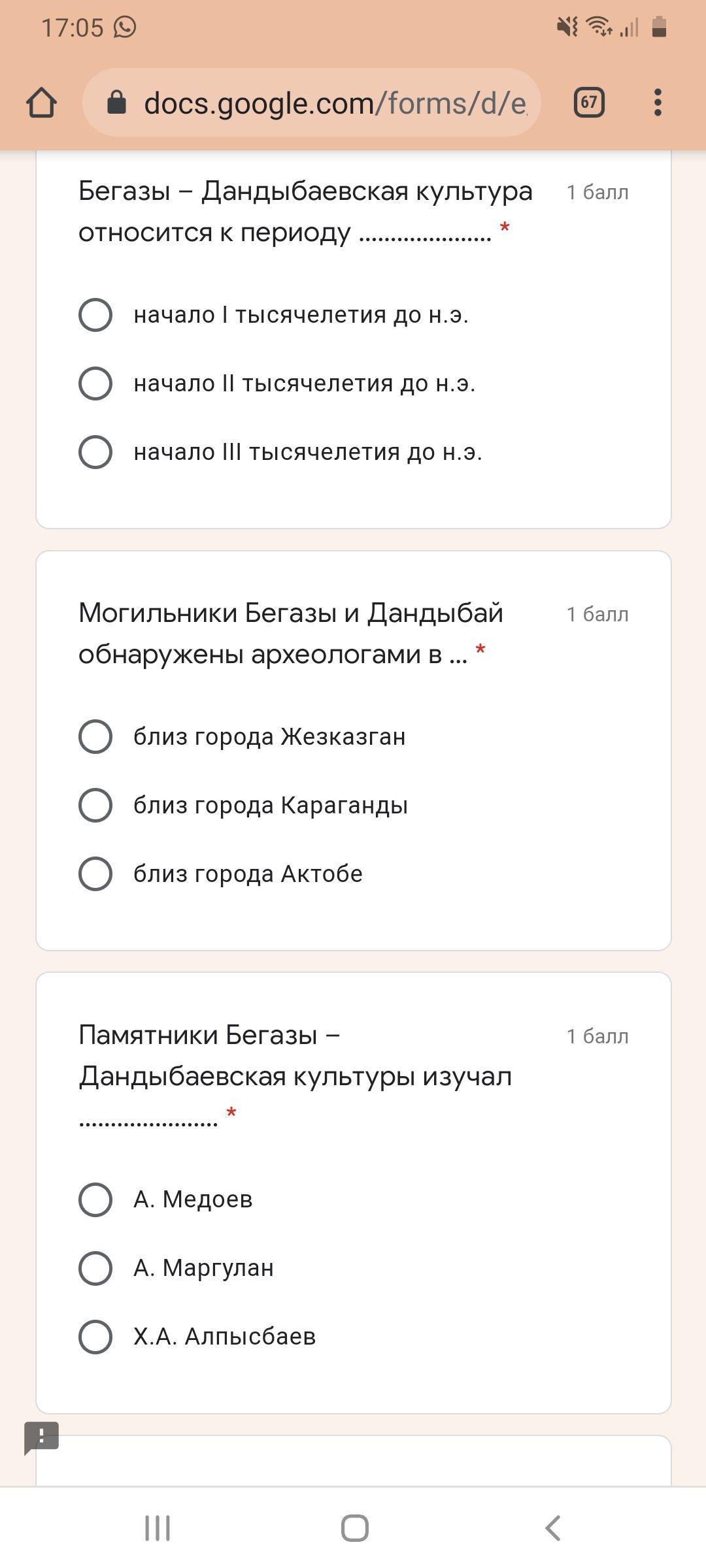The width and height of the screenshot is (706, 1568).
Task: Choose 'близ города Жезказган' answer
Action: click(95, 737)
